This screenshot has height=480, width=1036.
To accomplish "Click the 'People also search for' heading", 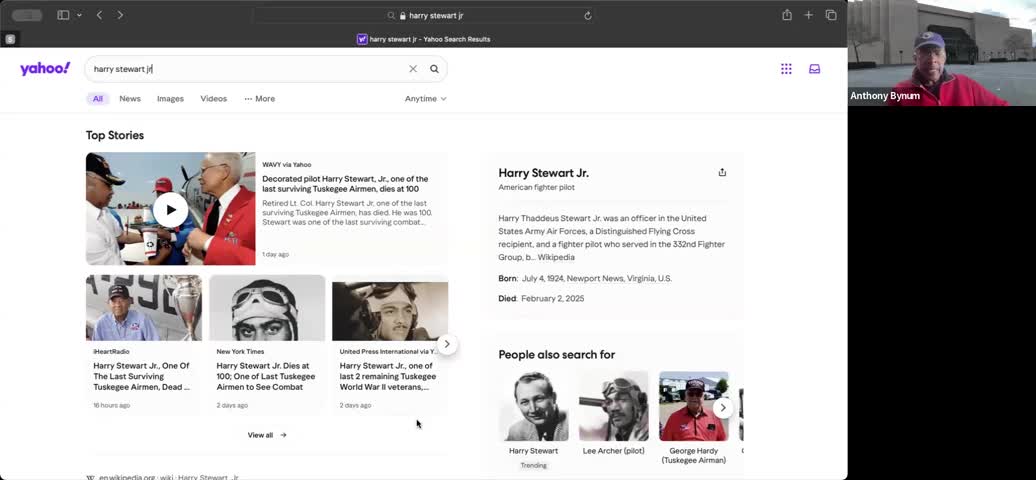I will click(x=556, y=354).
